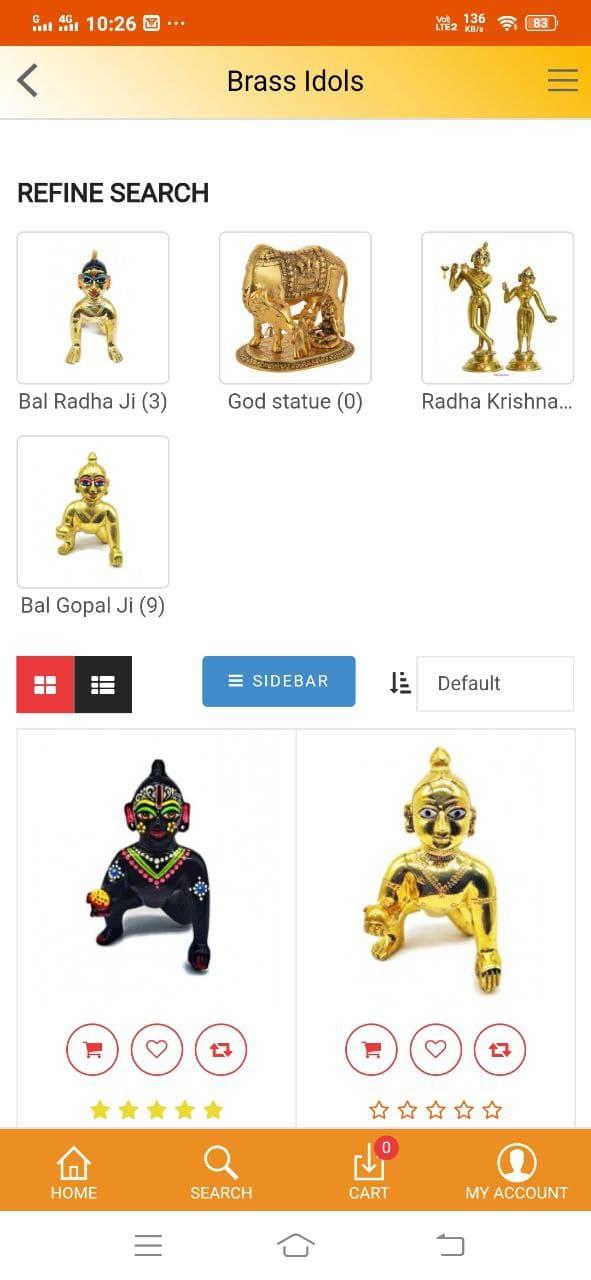Go to the Home tab

74,1172
